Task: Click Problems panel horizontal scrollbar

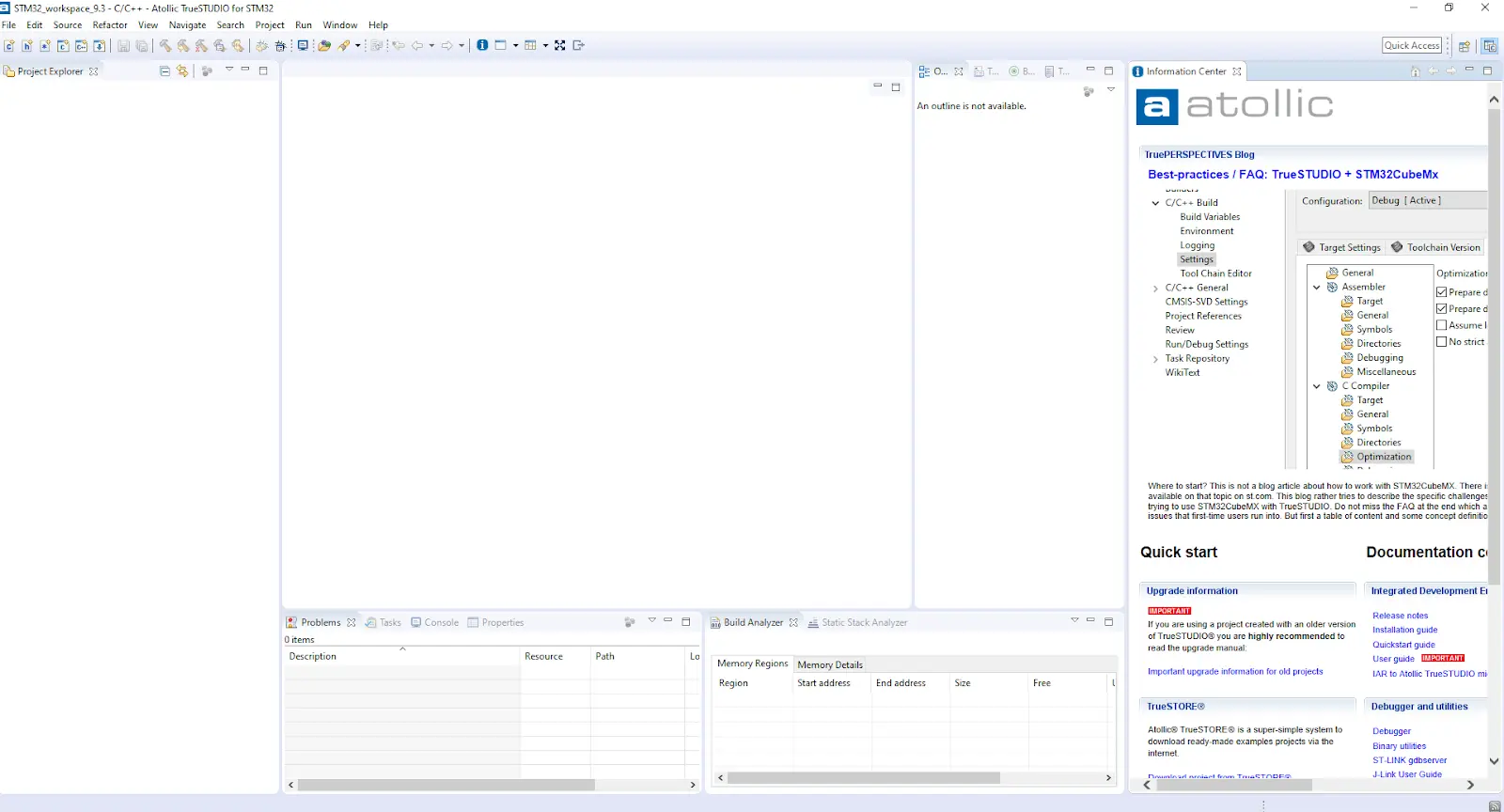Action: coord(446,785)
